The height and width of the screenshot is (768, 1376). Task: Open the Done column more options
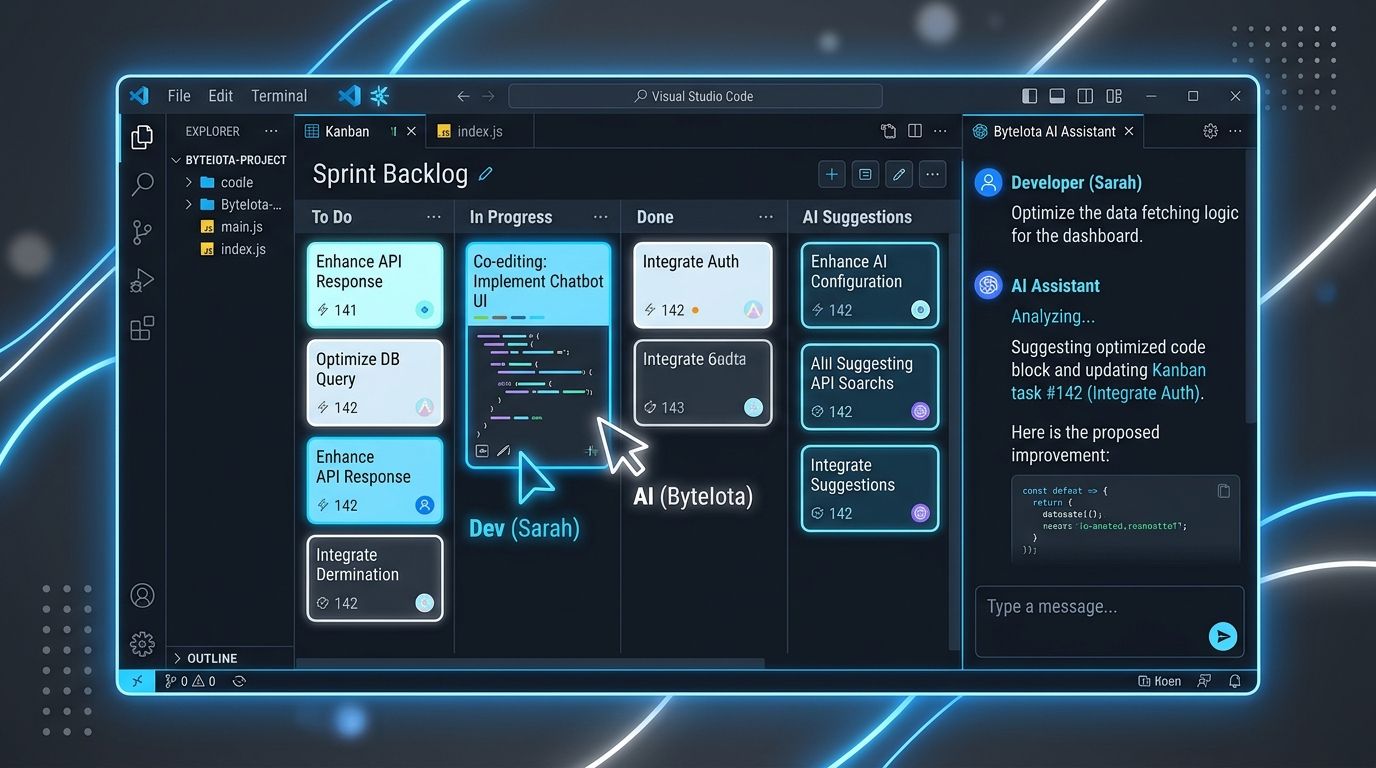click(x=766, y=217)
